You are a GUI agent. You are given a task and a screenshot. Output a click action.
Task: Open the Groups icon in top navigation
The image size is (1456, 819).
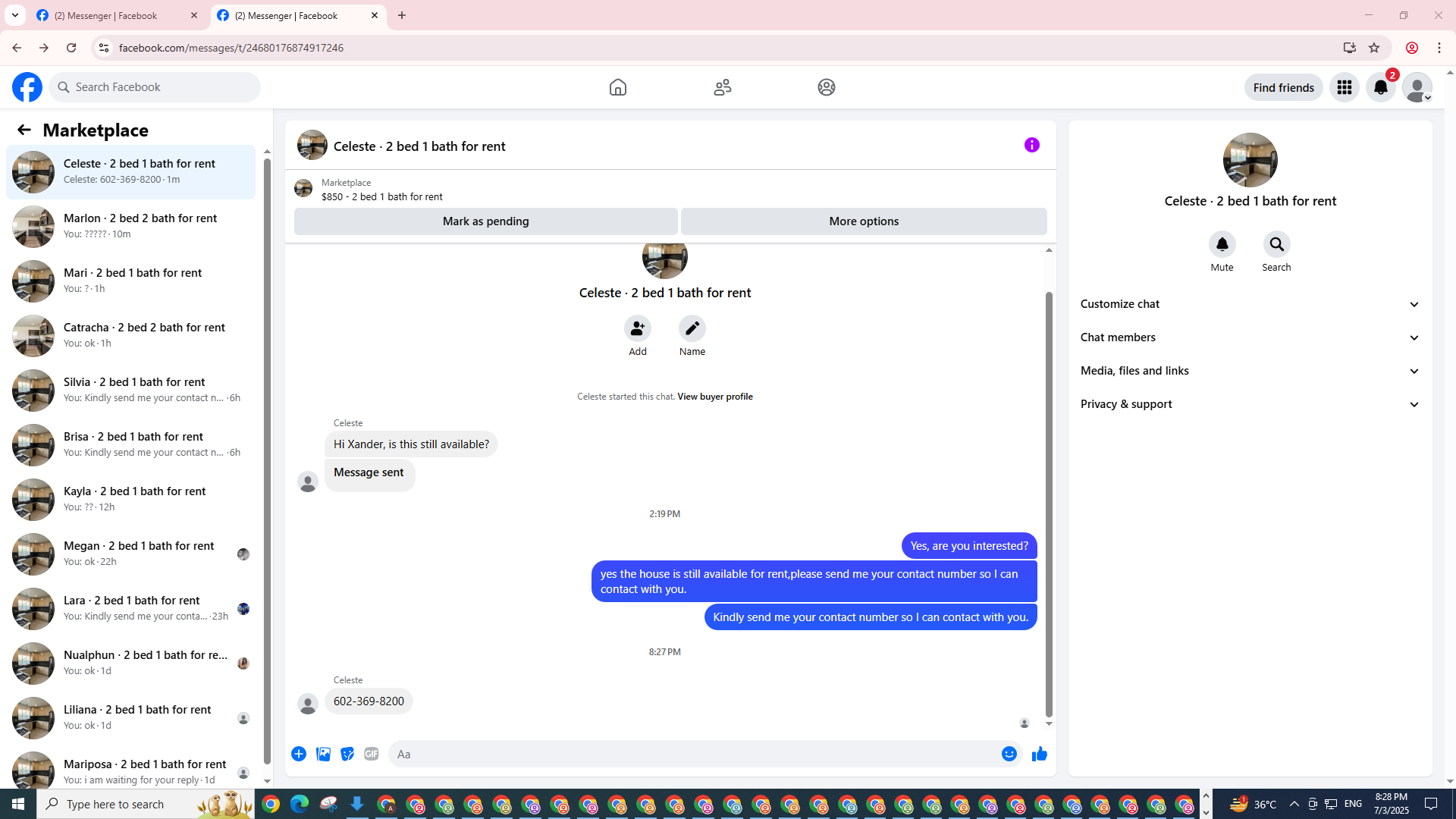click(x=826, y=87)
